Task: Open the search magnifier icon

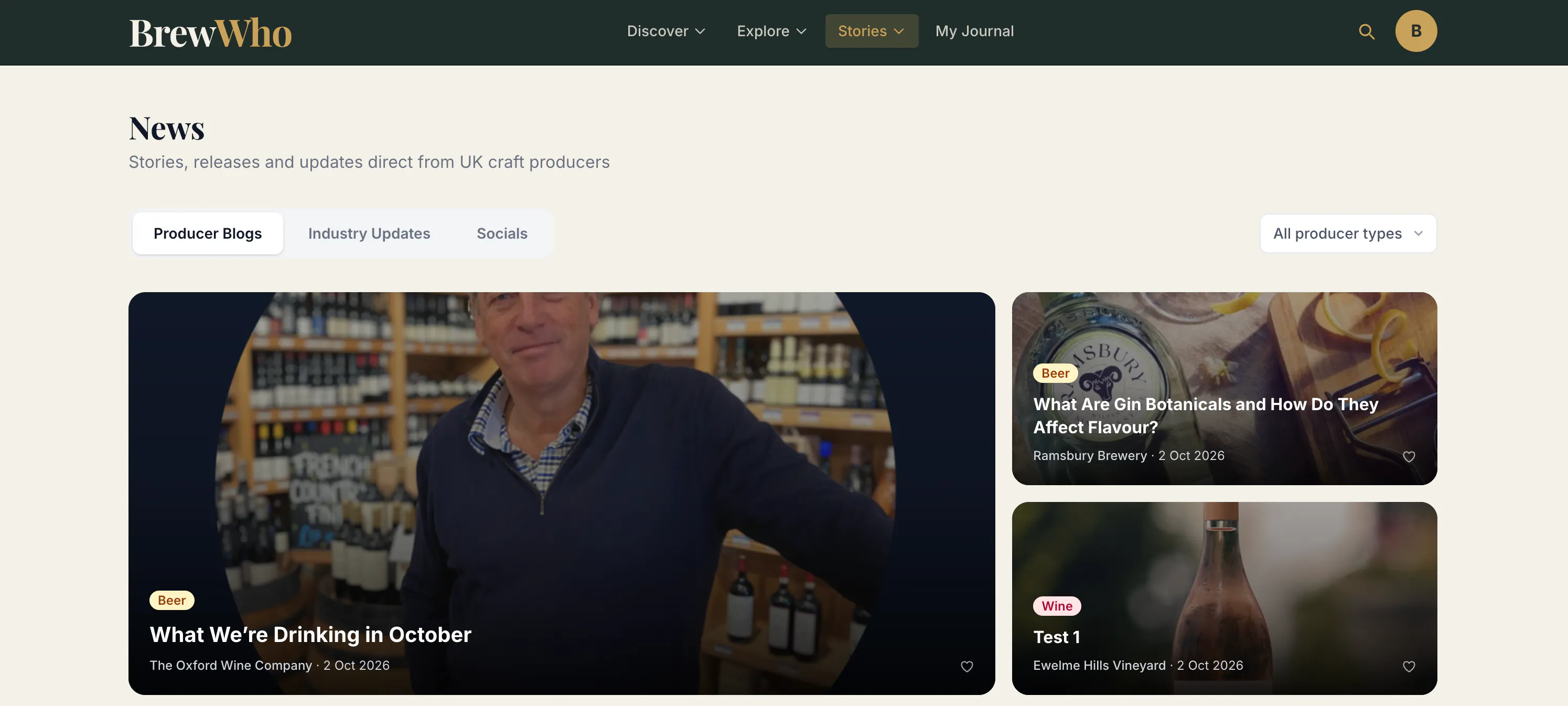Action: [x=1367, y=31]
